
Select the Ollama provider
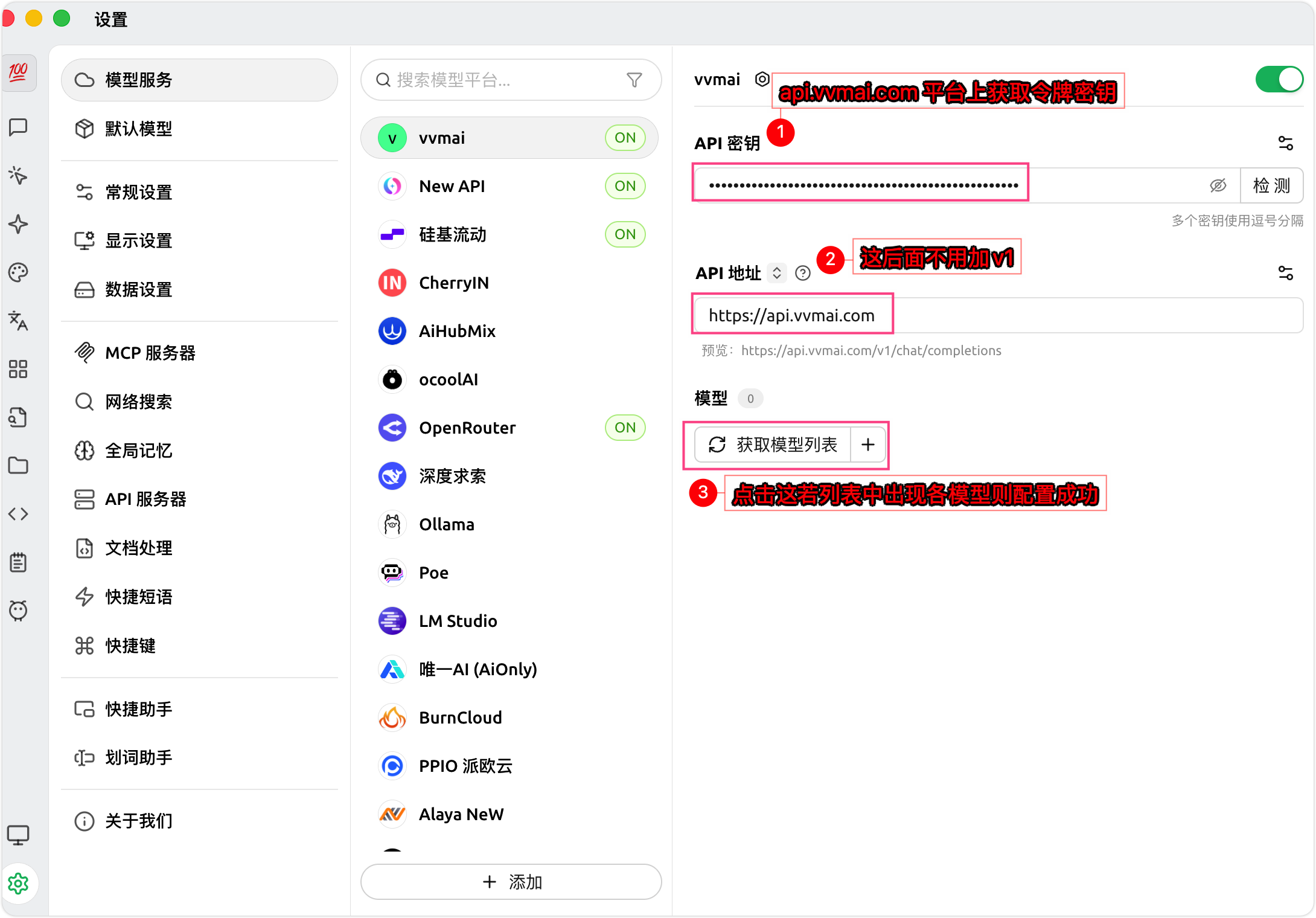[x=509, y=524]
